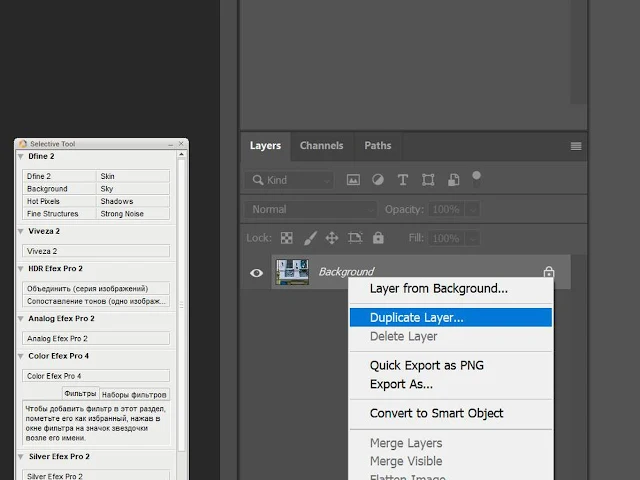Image resolution: width=640 pixels, height=480 pixels.
Task: Choose Convert to Smart Object
Action: [x=451, y=413]
